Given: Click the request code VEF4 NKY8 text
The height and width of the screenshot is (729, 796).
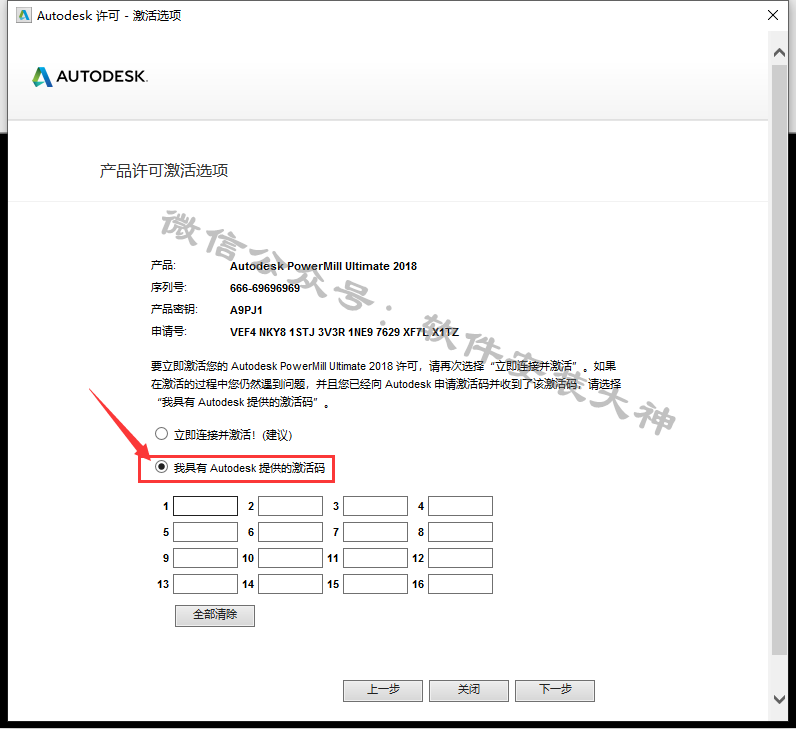Looking at the screenshot, I should pyautogui.click(x=344, y=332).
